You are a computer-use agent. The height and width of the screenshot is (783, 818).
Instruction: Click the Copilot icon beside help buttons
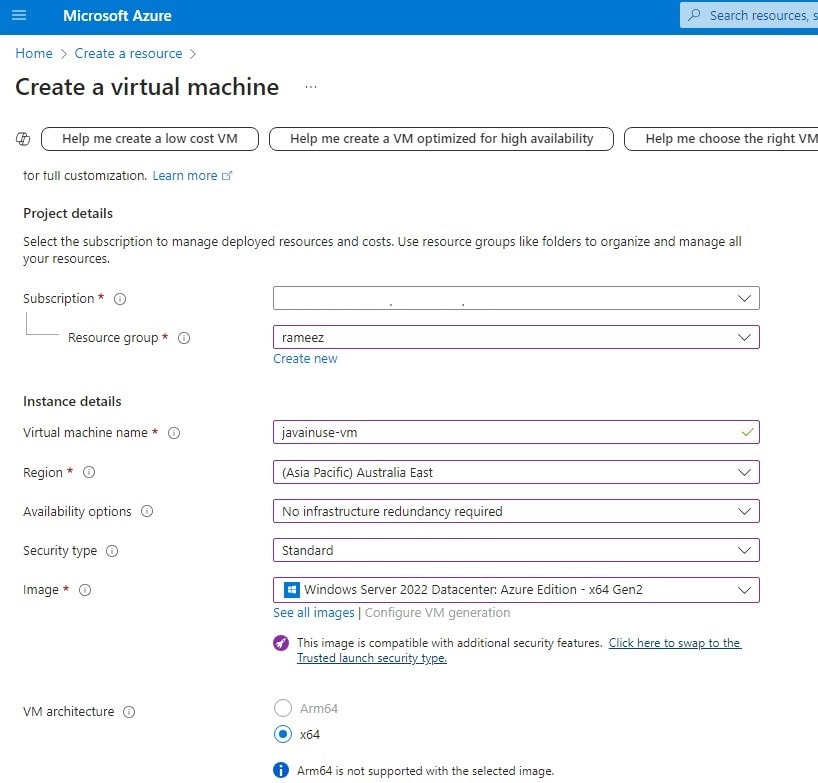23,139
